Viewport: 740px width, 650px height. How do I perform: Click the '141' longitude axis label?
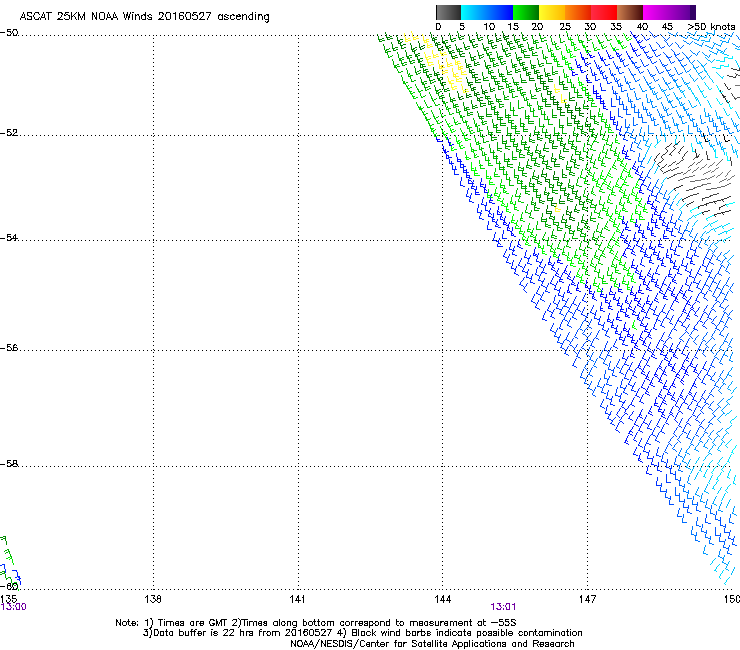pyautogui.click(x=297, y=599)
